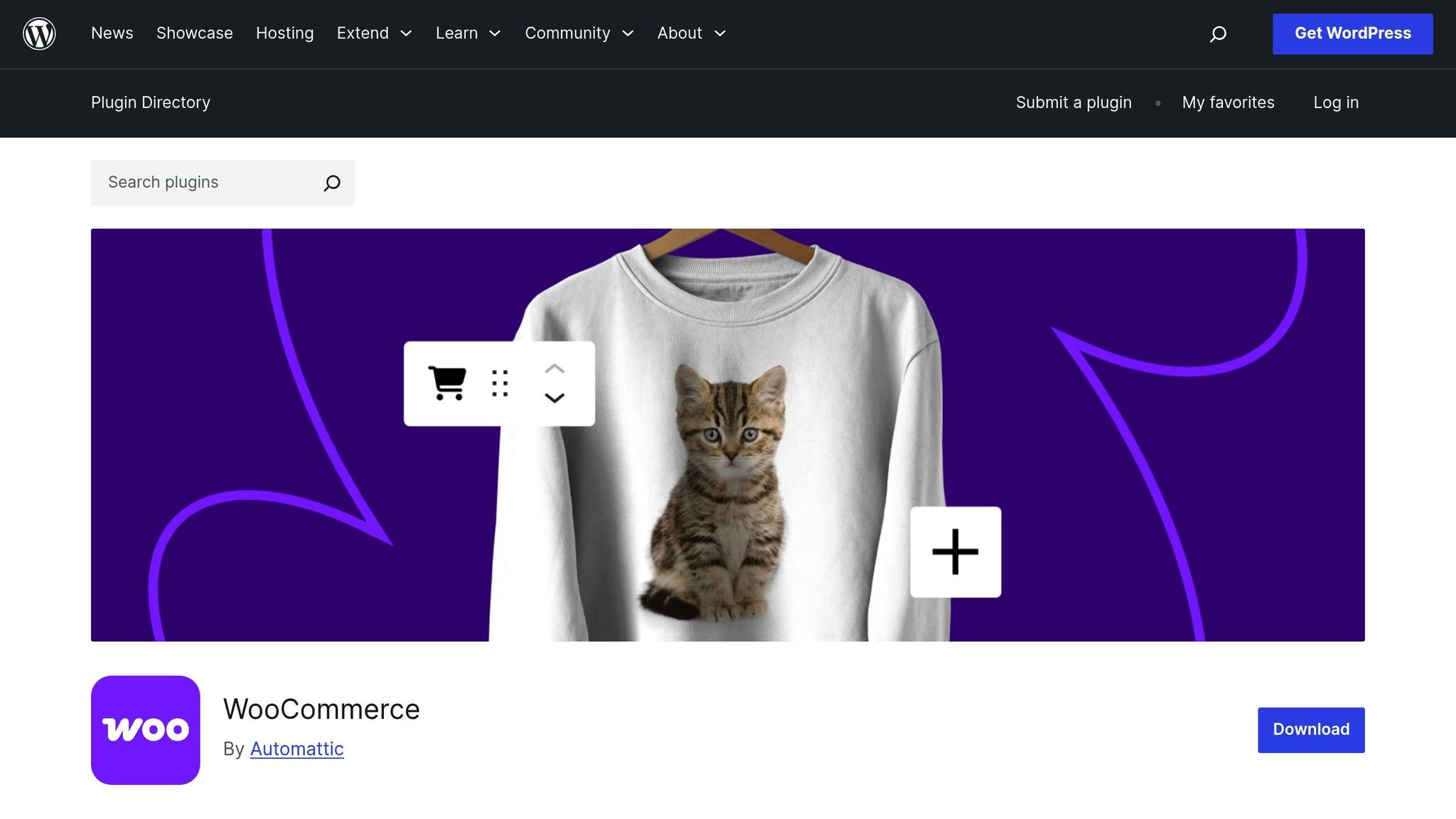Viewport: 1456px width, 819px height.
Task: Select the shopping cart icon in the banner
Action: pos(447,382)
